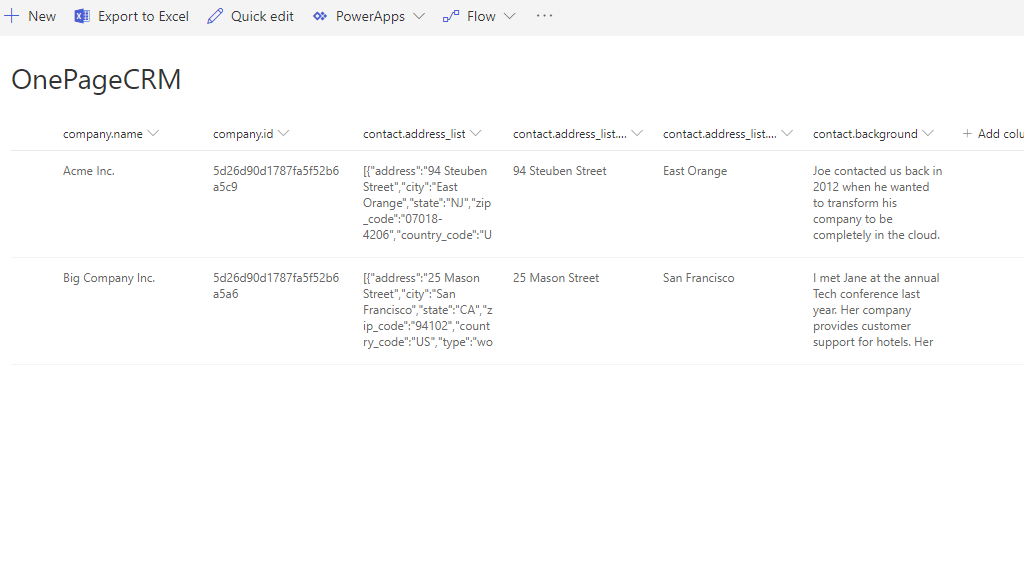
Task: Open the company.name column dropdown arrow
Action: pos(153,134)
